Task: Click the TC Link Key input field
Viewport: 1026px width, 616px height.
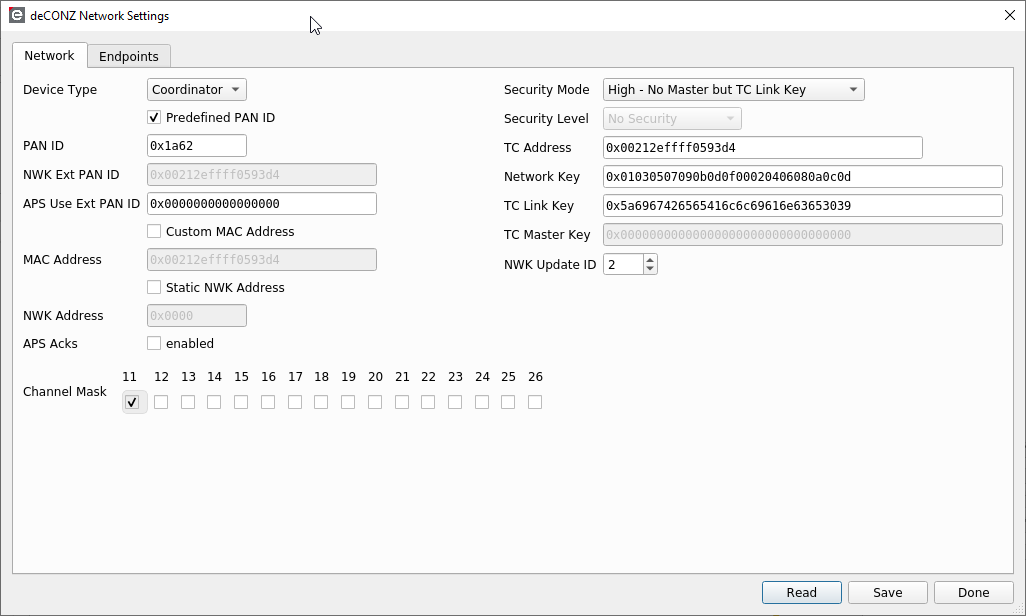Action: (803, 206)
